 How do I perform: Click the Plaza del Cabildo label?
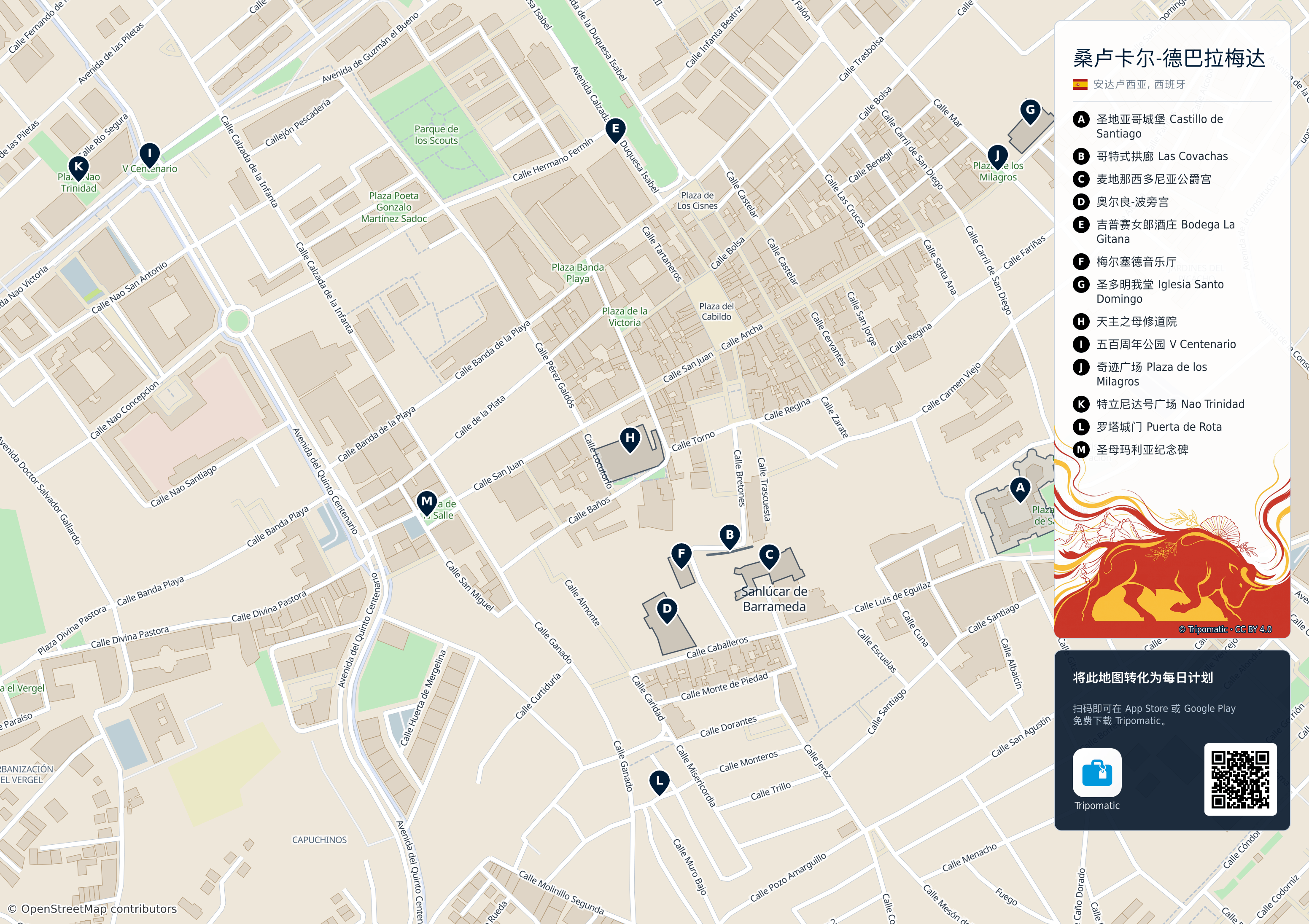point(716,311)
